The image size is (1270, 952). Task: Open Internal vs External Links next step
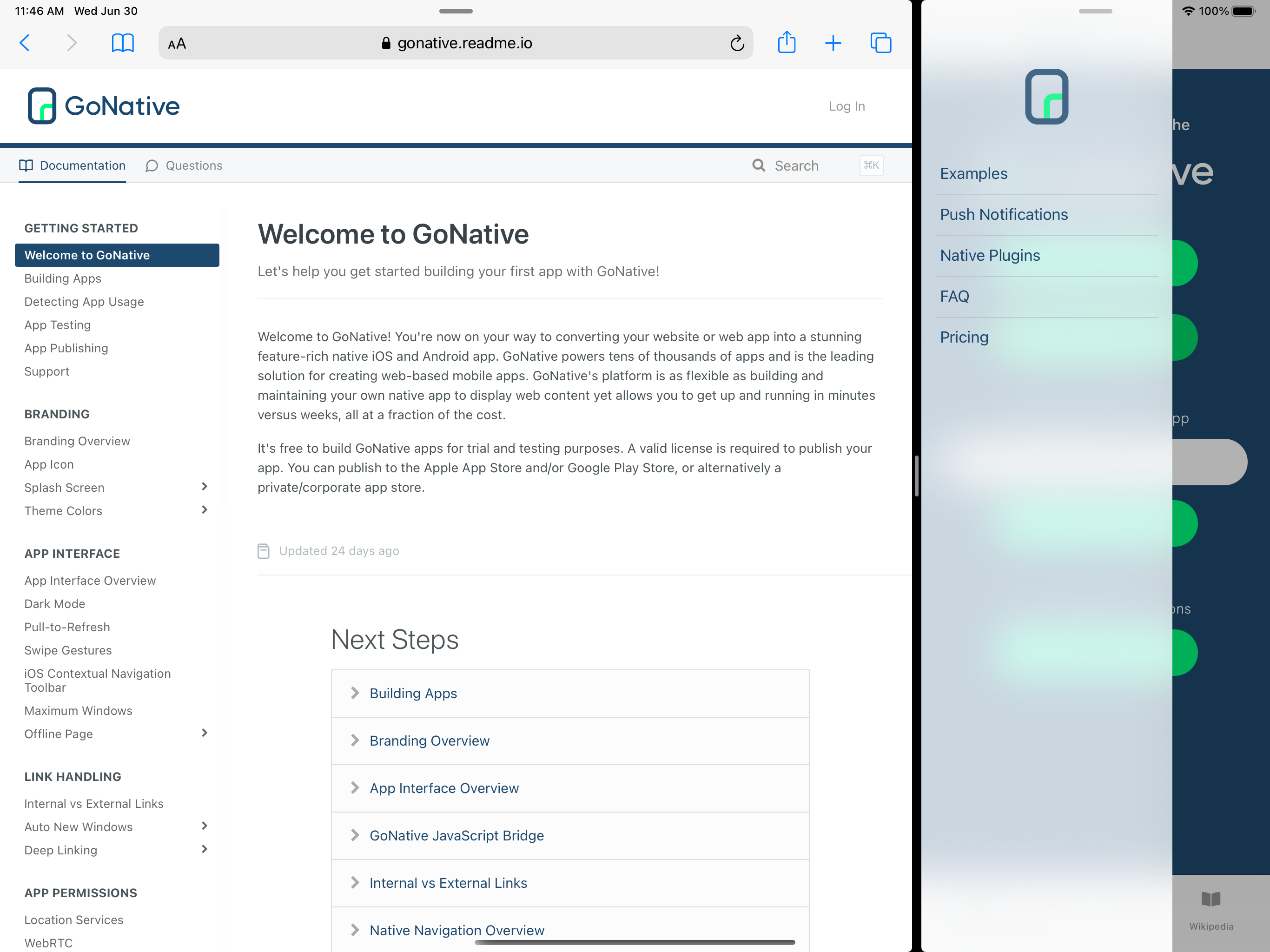[570, 883]
